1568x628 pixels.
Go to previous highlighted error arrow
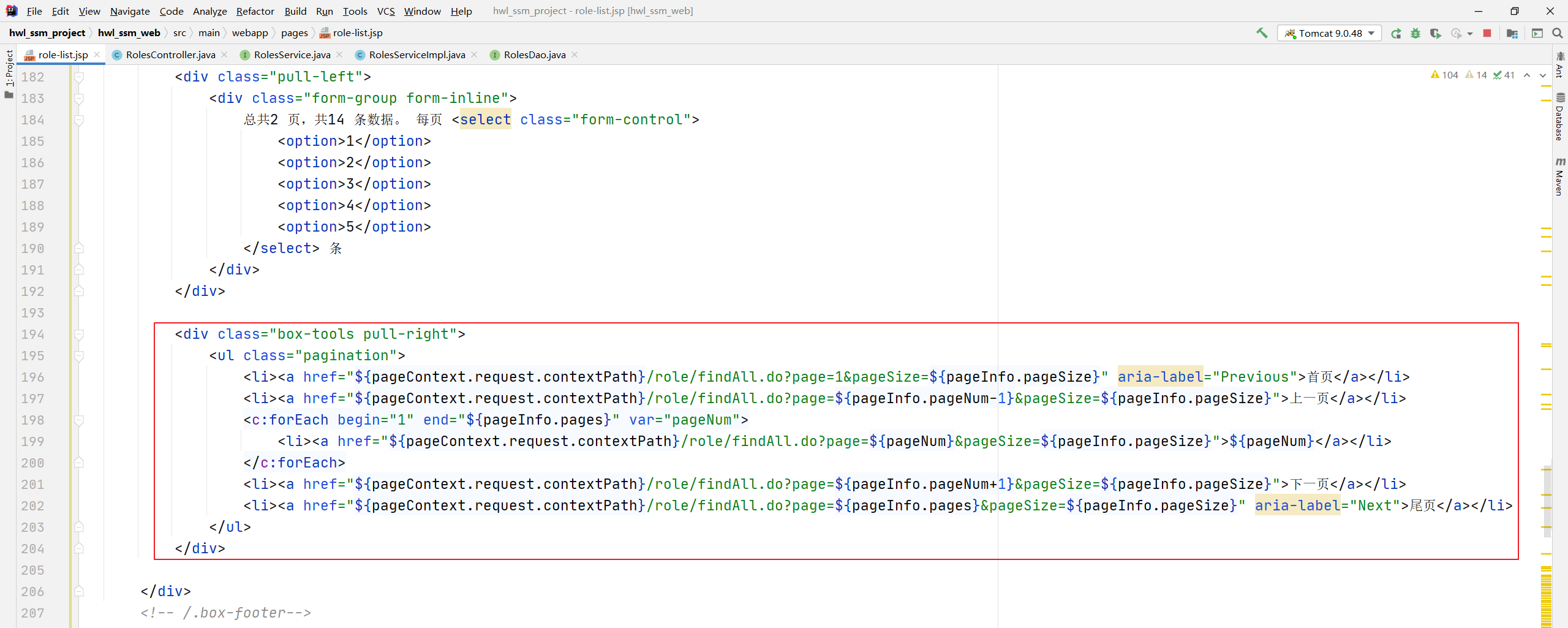pyautogui.click(x=1527, y=75)
